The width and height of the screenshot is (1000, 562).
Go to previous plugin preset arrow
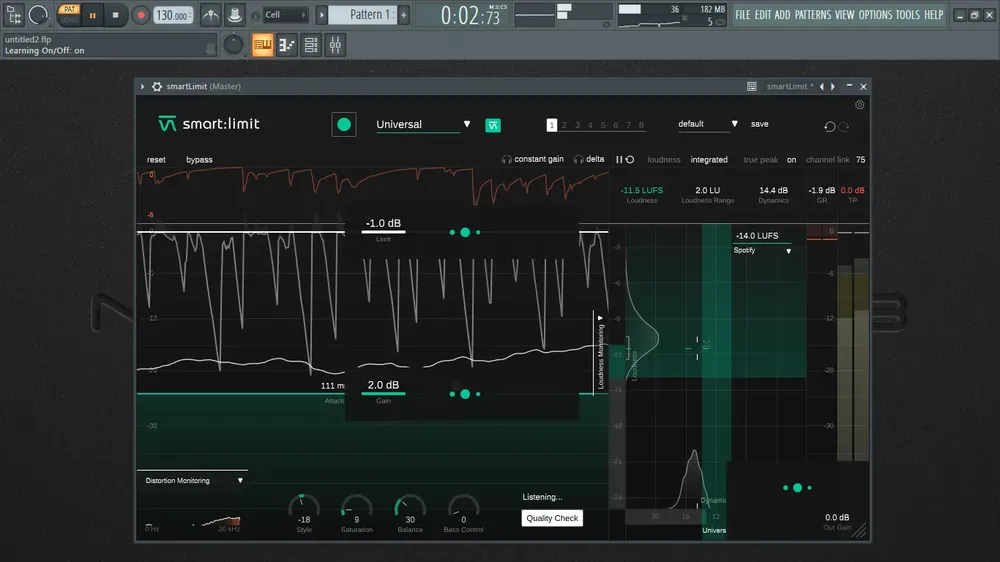point(821,87)
